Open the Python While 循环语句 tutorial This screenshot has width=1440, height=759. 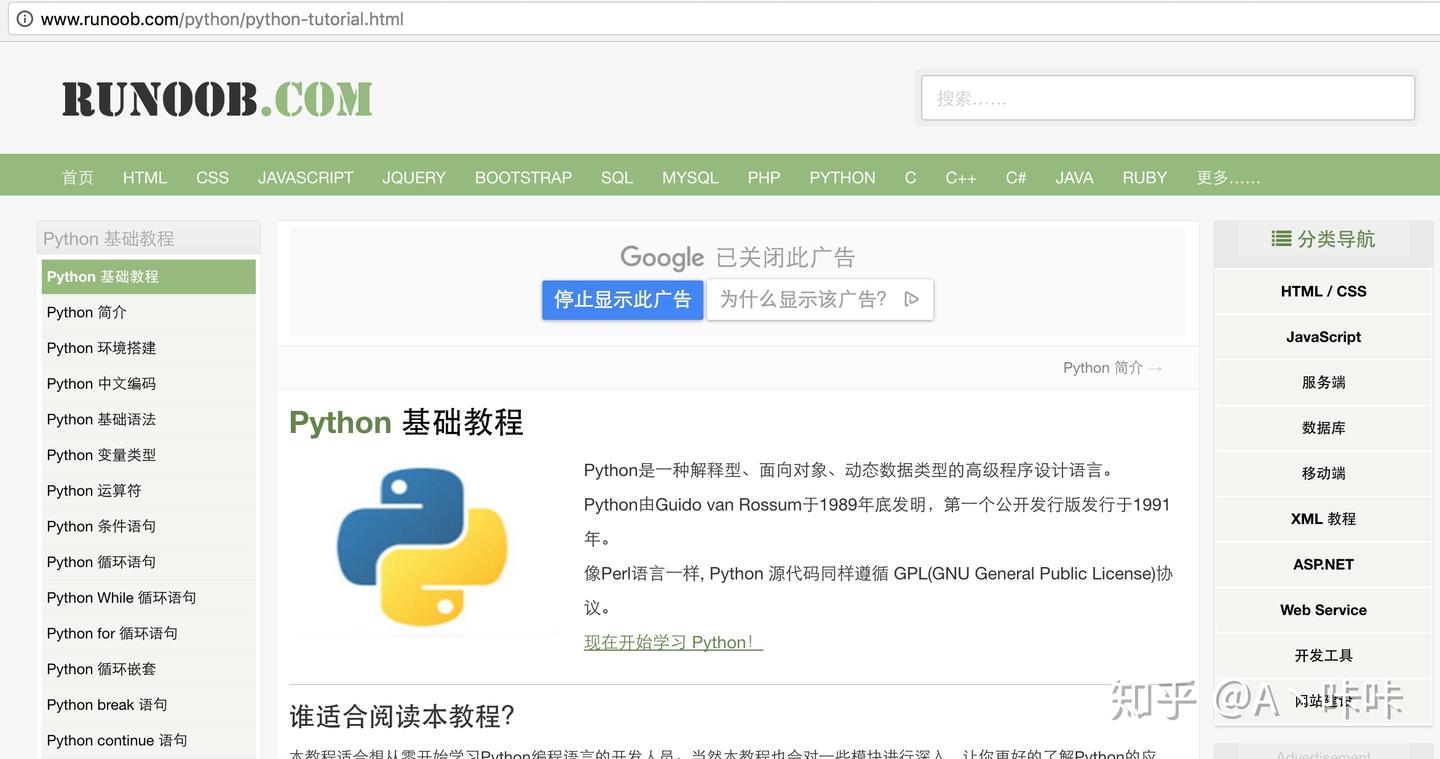[x=121, y=597]
